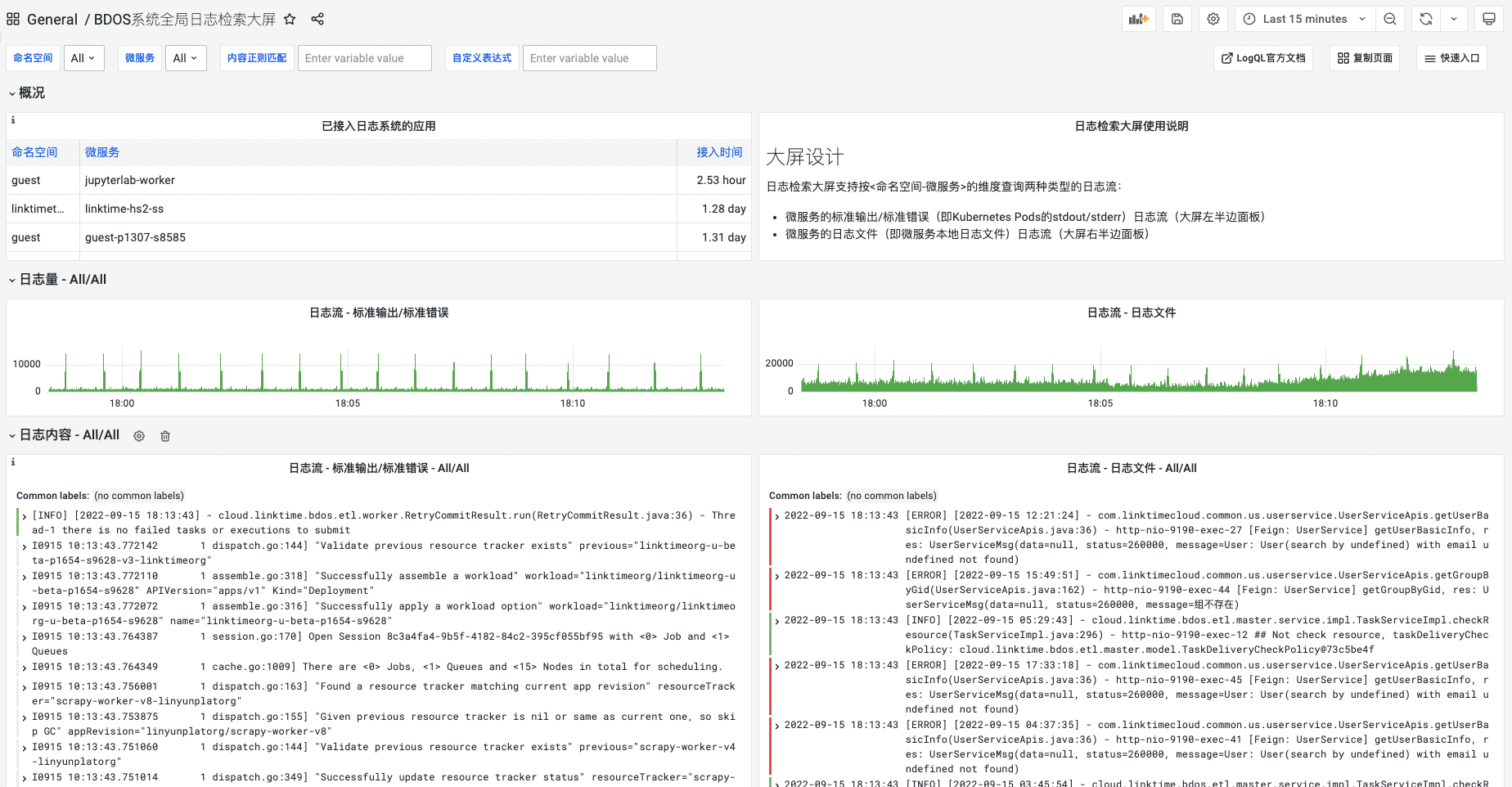Click the 复制页面 button
This screenshot has height=787, width=1512.
(1365, 58)
